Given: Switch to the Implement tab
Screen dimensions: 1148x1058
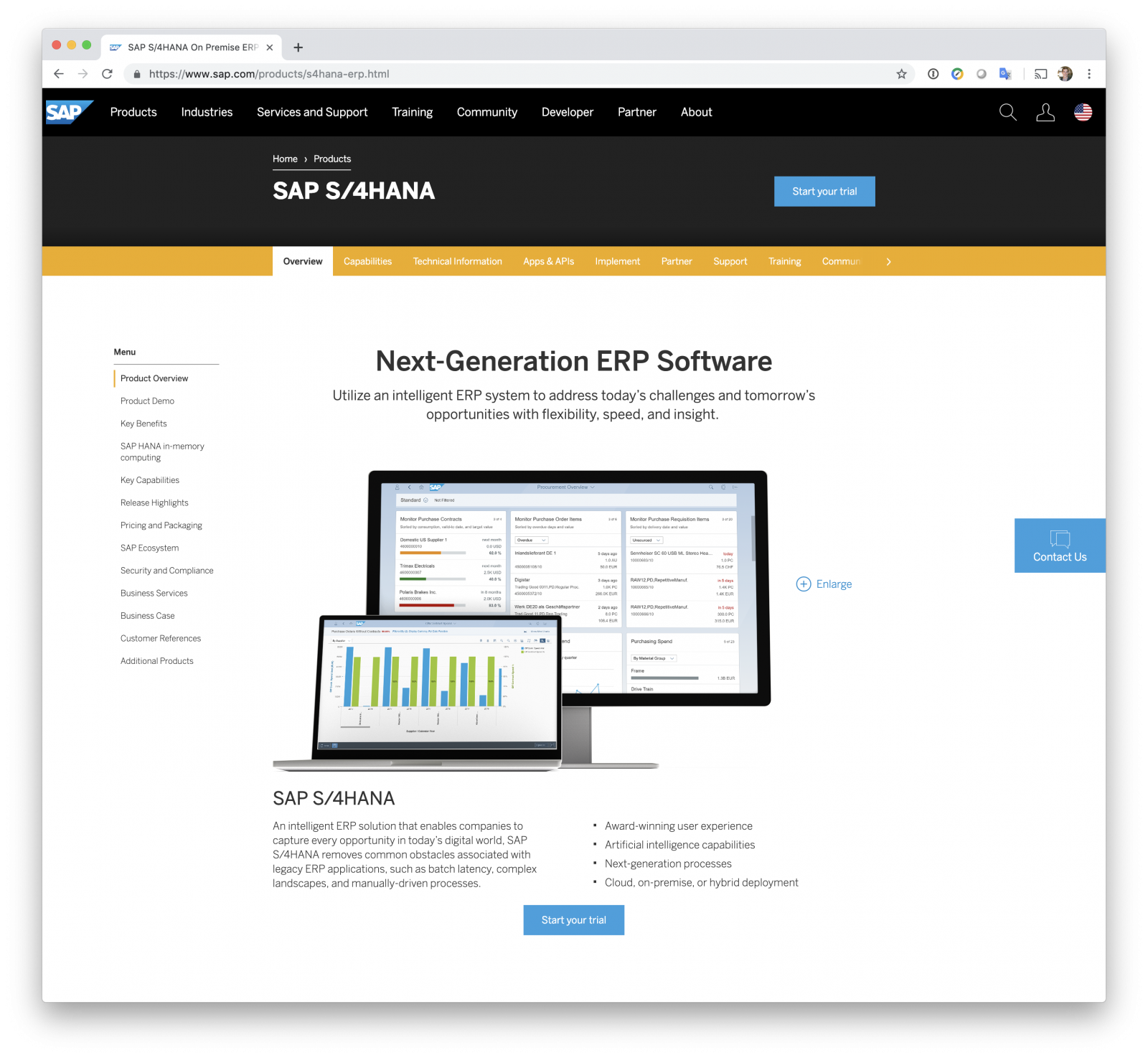Looking at the screenshot, I should pyautogui.click(x=618, y=261).
